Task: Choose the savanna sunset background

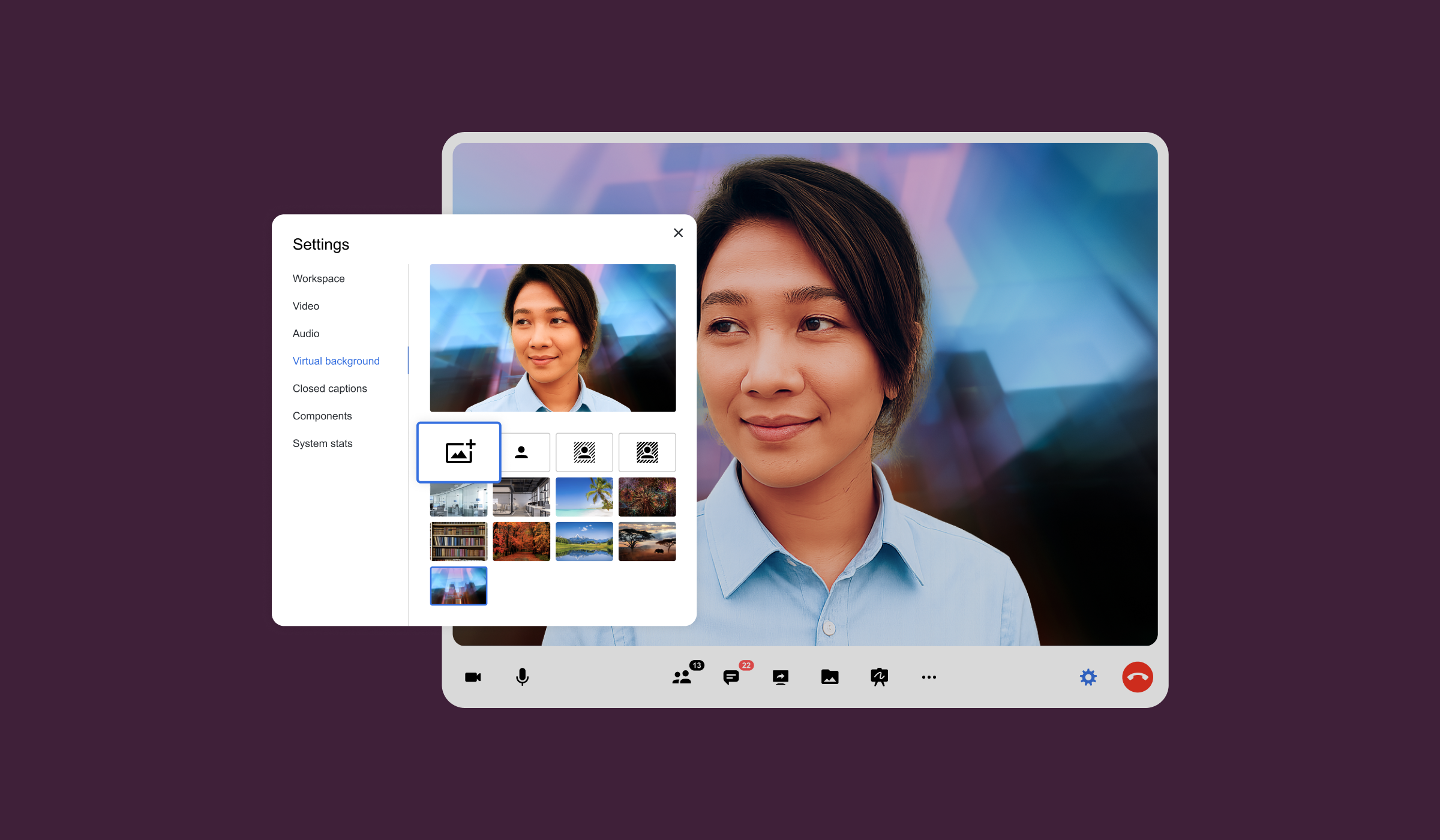Action: coord(647,542)
